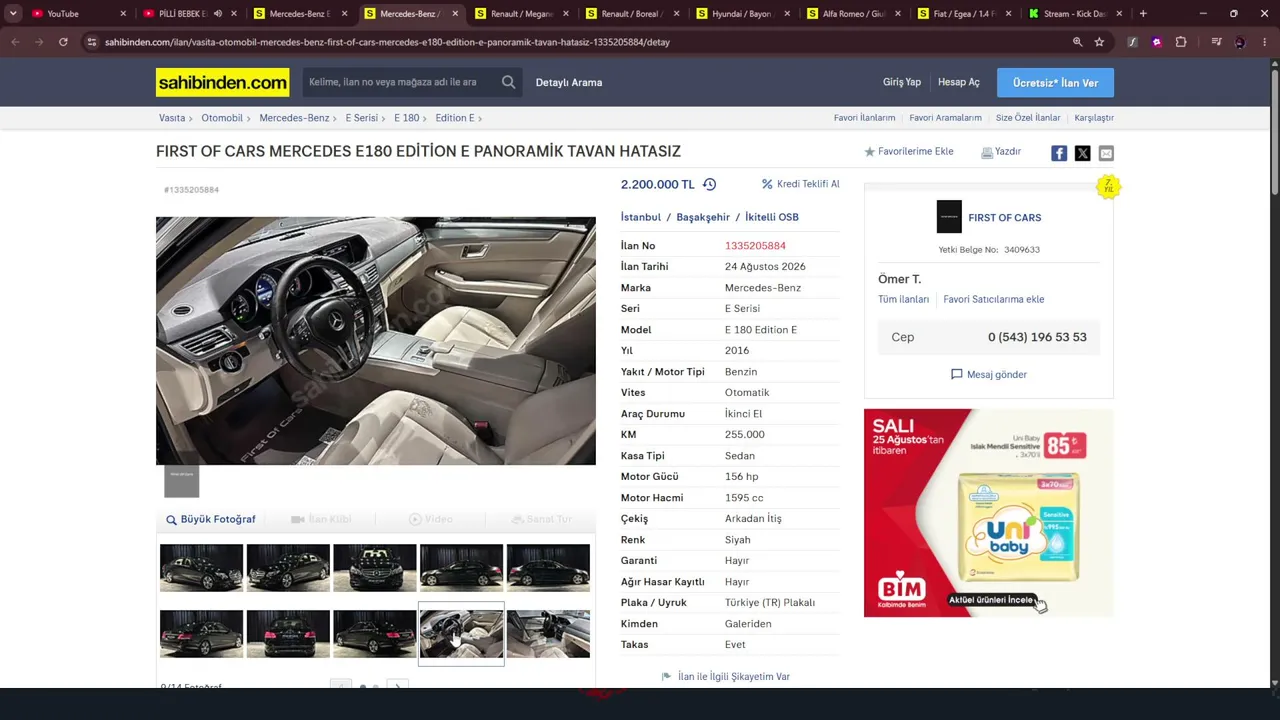Switch to the Alfa Romeo / Giulietta tab
1280x720 pixels.
pos(853,14)
